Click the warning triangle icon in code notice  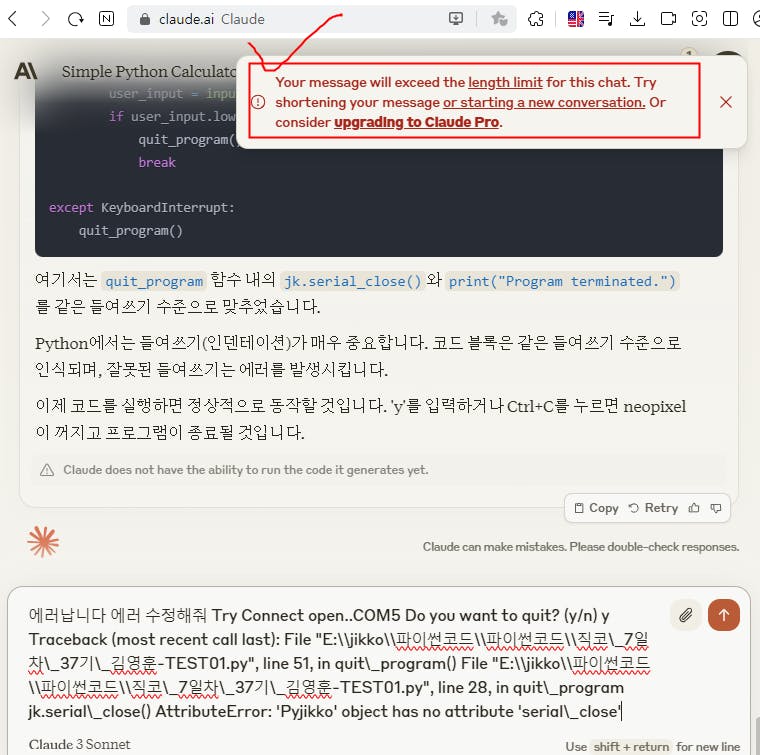[47, 470]
